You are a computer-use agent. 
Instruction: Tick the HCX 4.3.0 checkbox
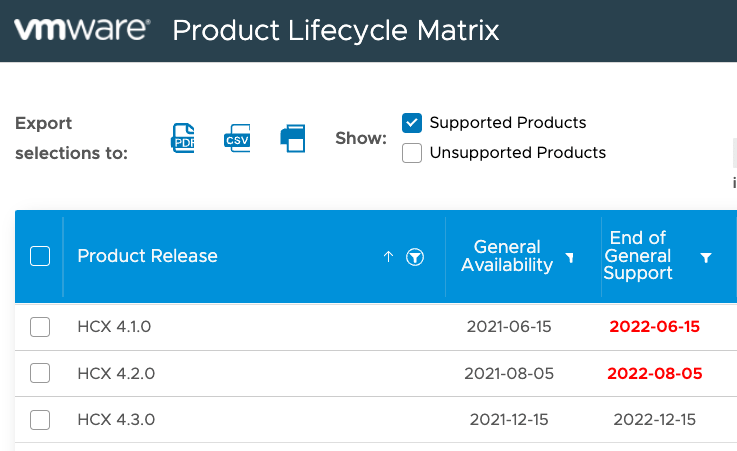pos(40,419)
